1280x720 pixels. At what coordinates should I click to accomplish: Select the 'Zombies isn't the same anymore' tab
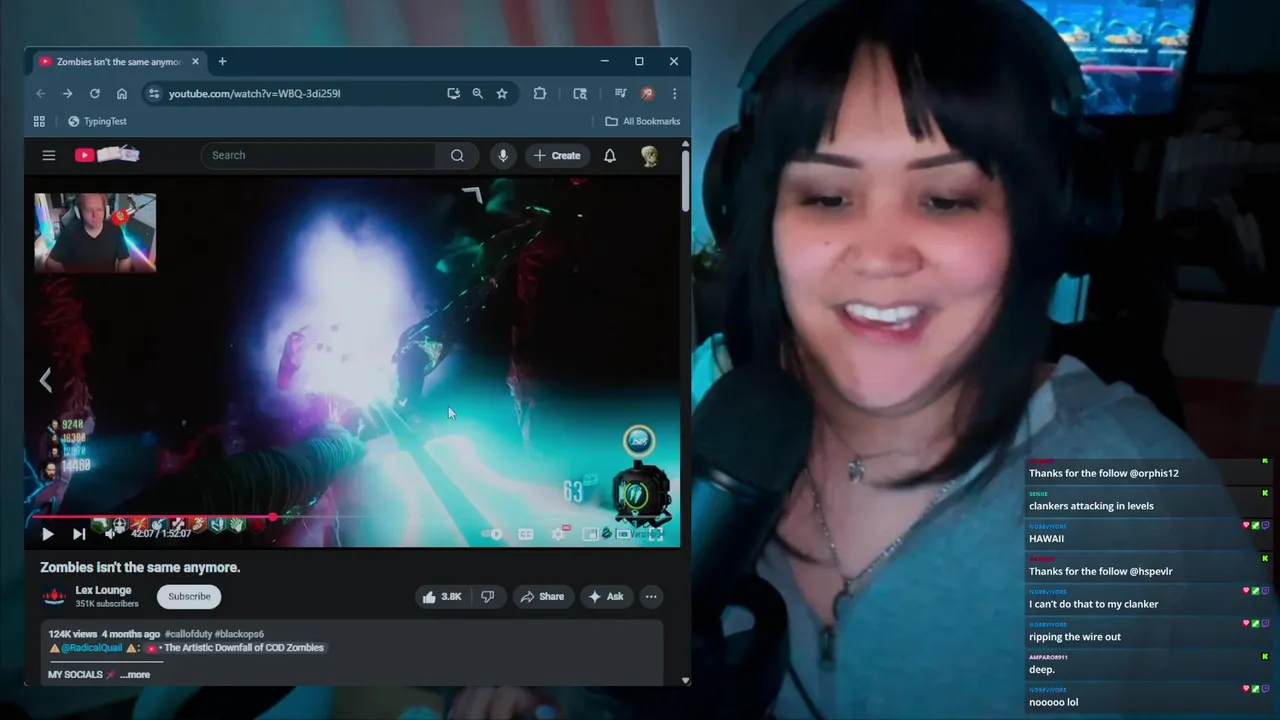(x=118, y=61)
